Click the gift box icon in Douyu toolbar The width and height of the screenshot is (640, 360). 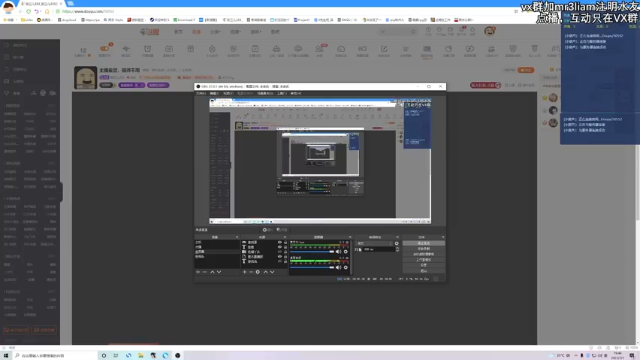[x=191, y=49]
